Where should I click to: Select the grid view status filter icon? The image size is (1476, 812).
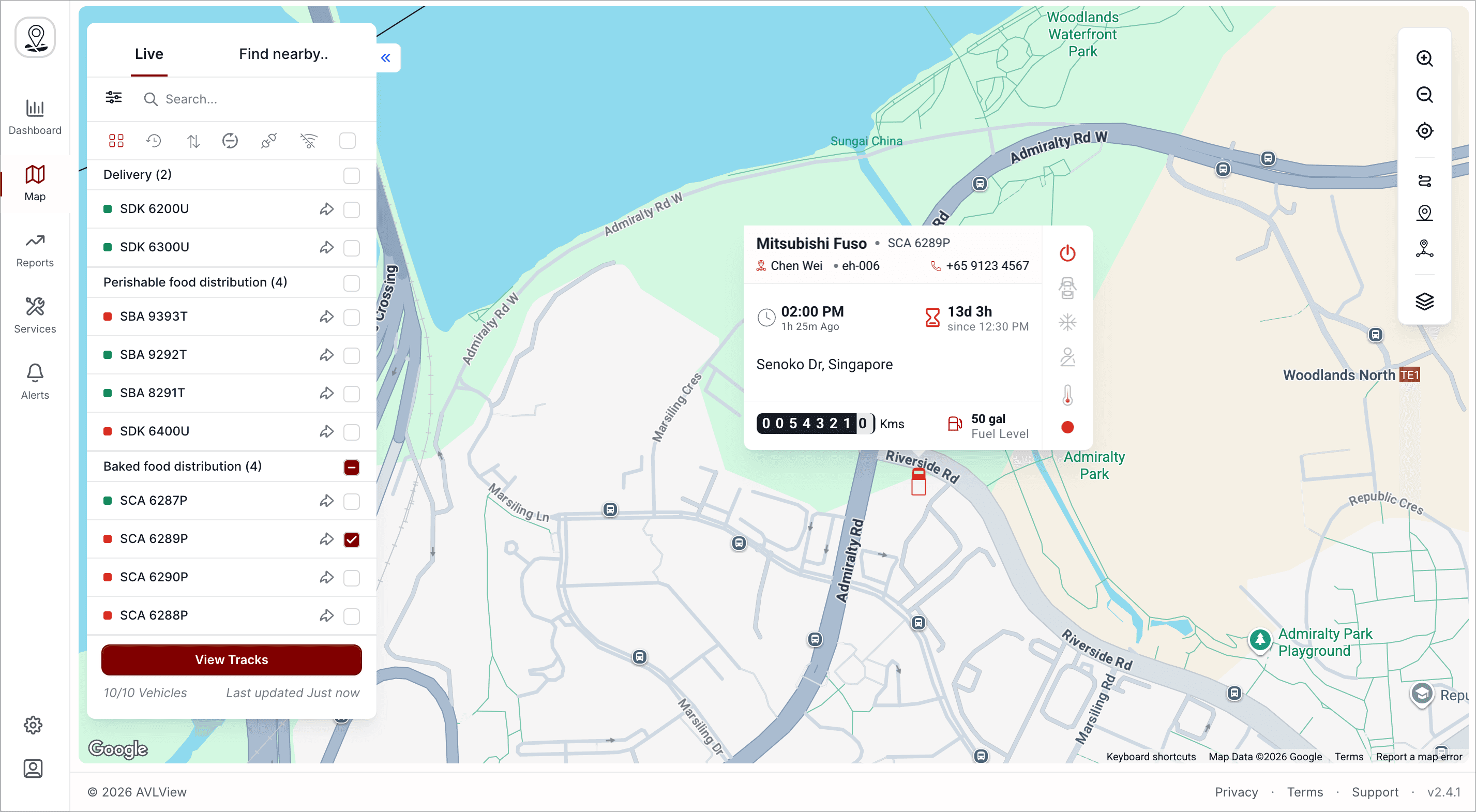116,140
